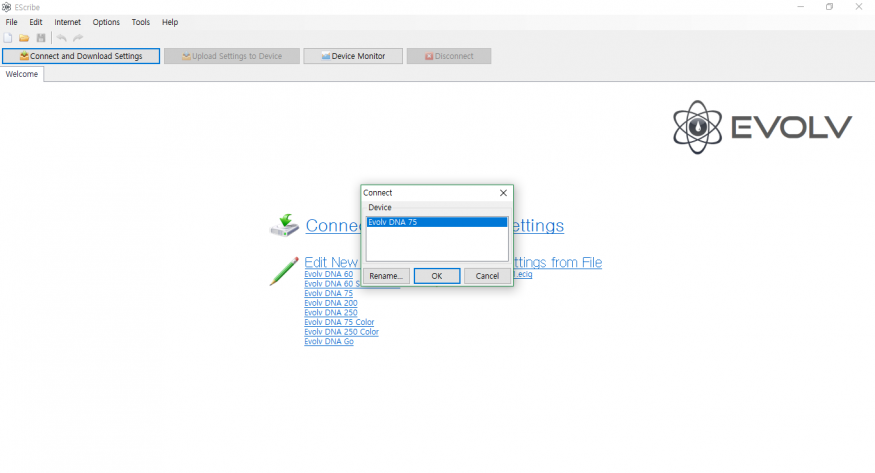This screenshot has height=473, width=875.
Task: Click the green download drive icon
Action: click(x=285, y=225)
